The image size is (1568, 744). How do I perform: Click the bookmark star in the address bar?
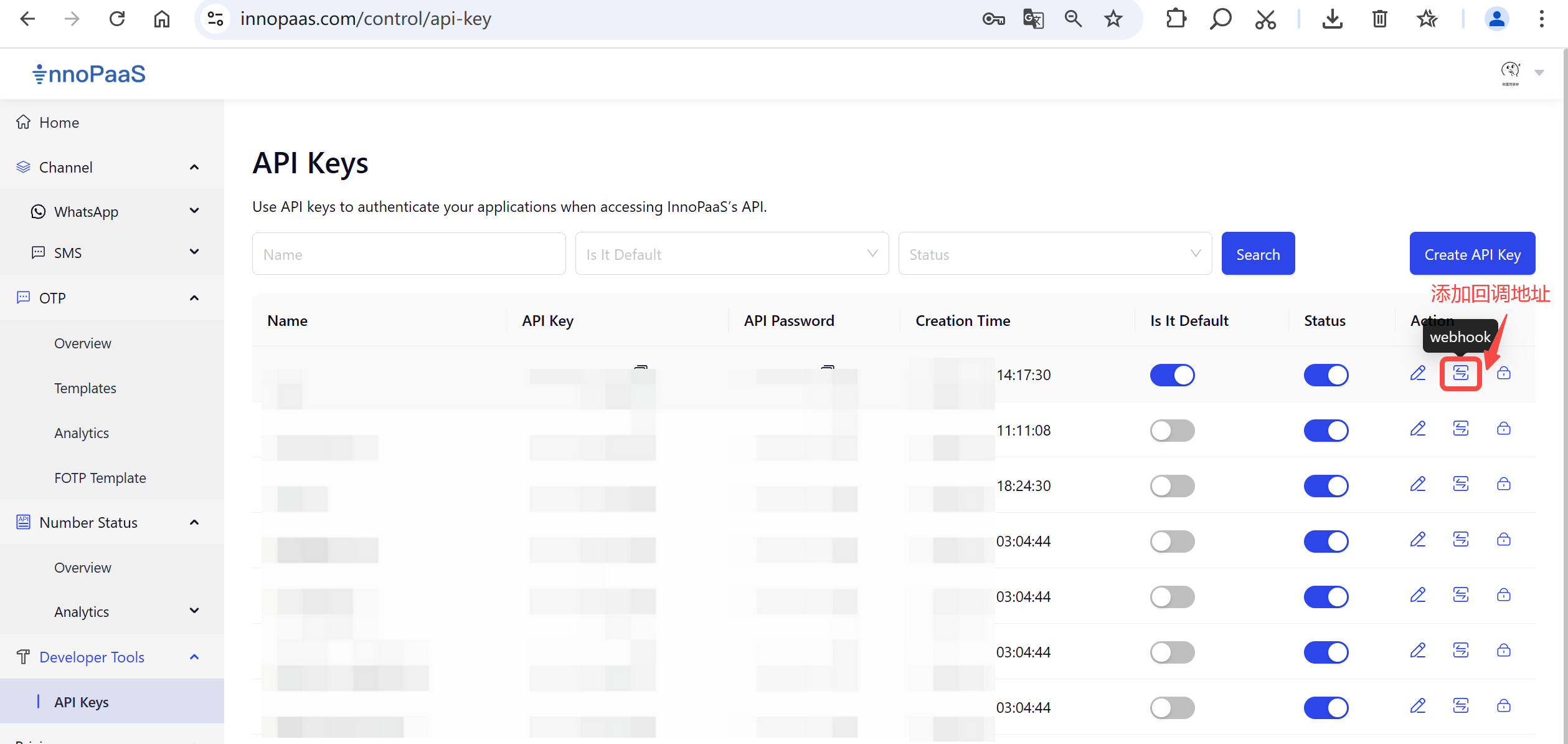point(1113,19)
